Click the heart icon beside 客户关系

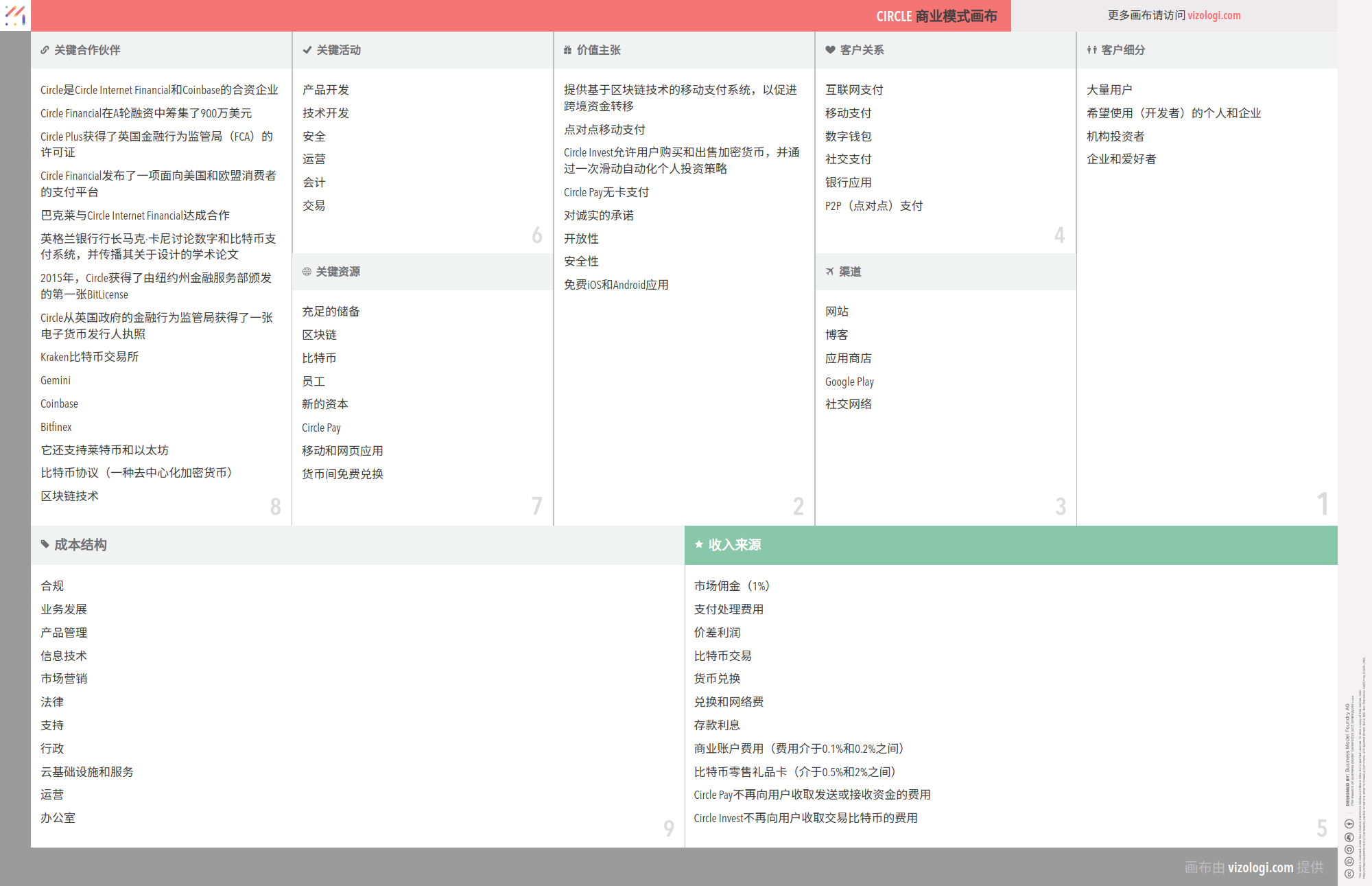830,50
